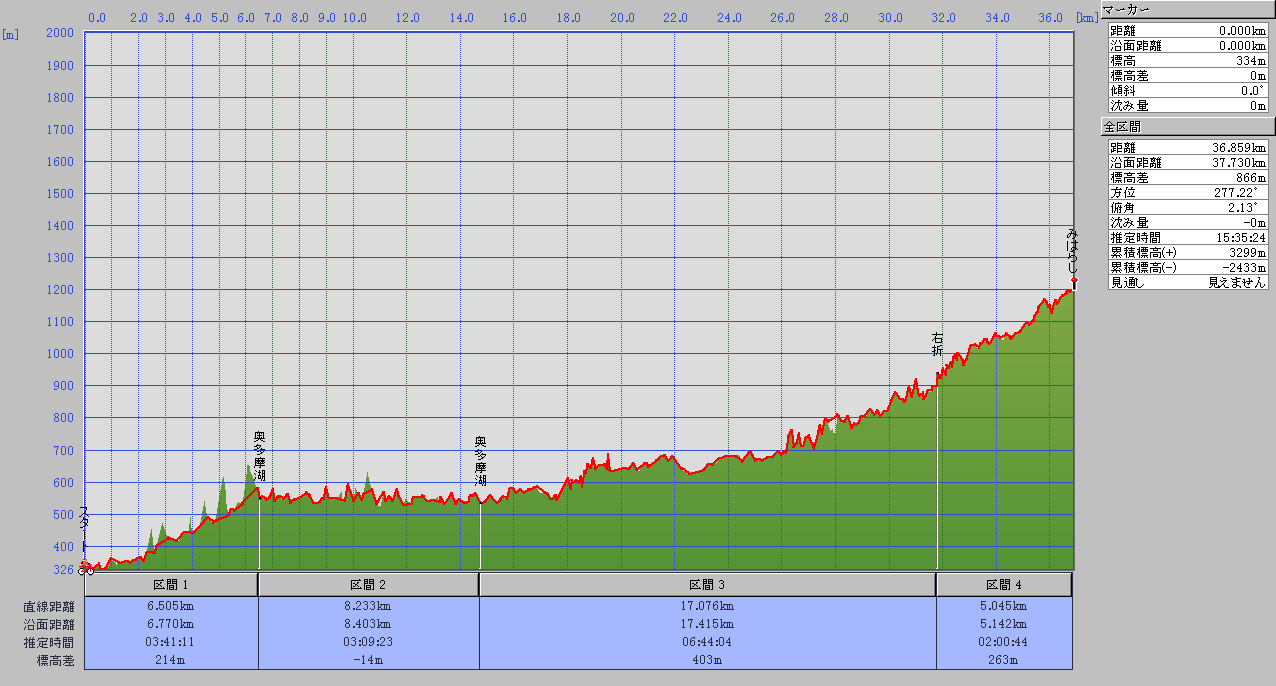Click the 累積標高(+) row showing 3299m
Screen dimensions: 1276x686
click(1187, 253)
